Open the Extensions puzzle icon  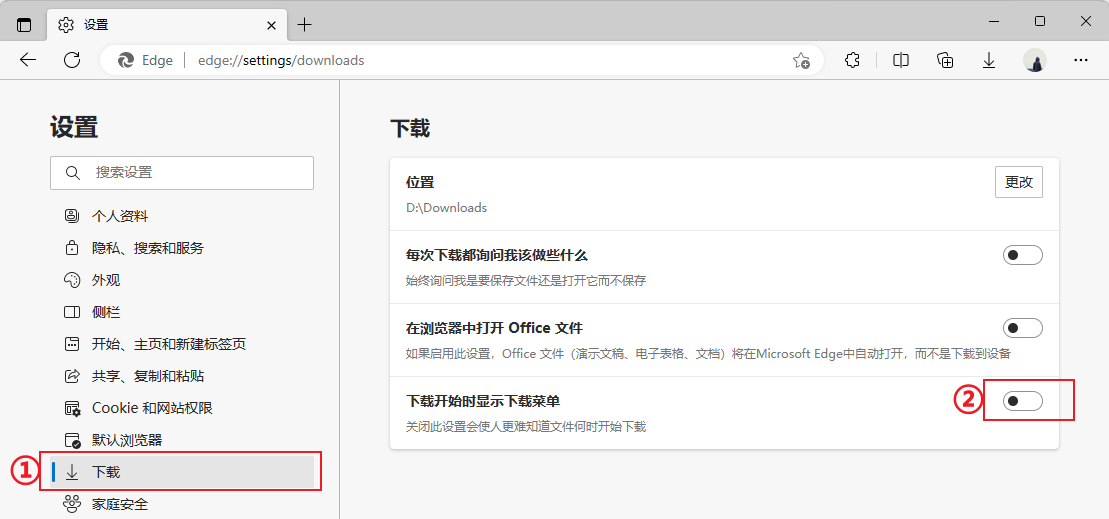852,60
